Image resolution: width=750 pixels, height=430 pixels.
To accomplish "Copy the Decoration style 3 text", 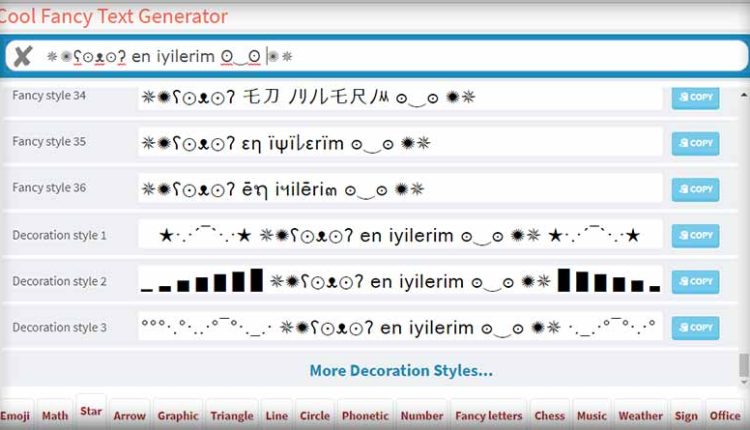I will [x=695, y=328].
